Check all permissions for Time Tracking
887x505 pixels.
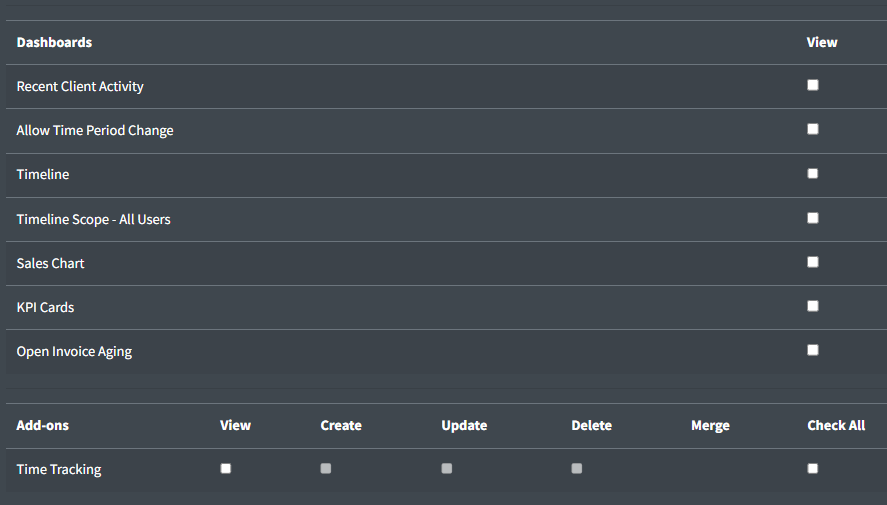click(x=813, y=468)
